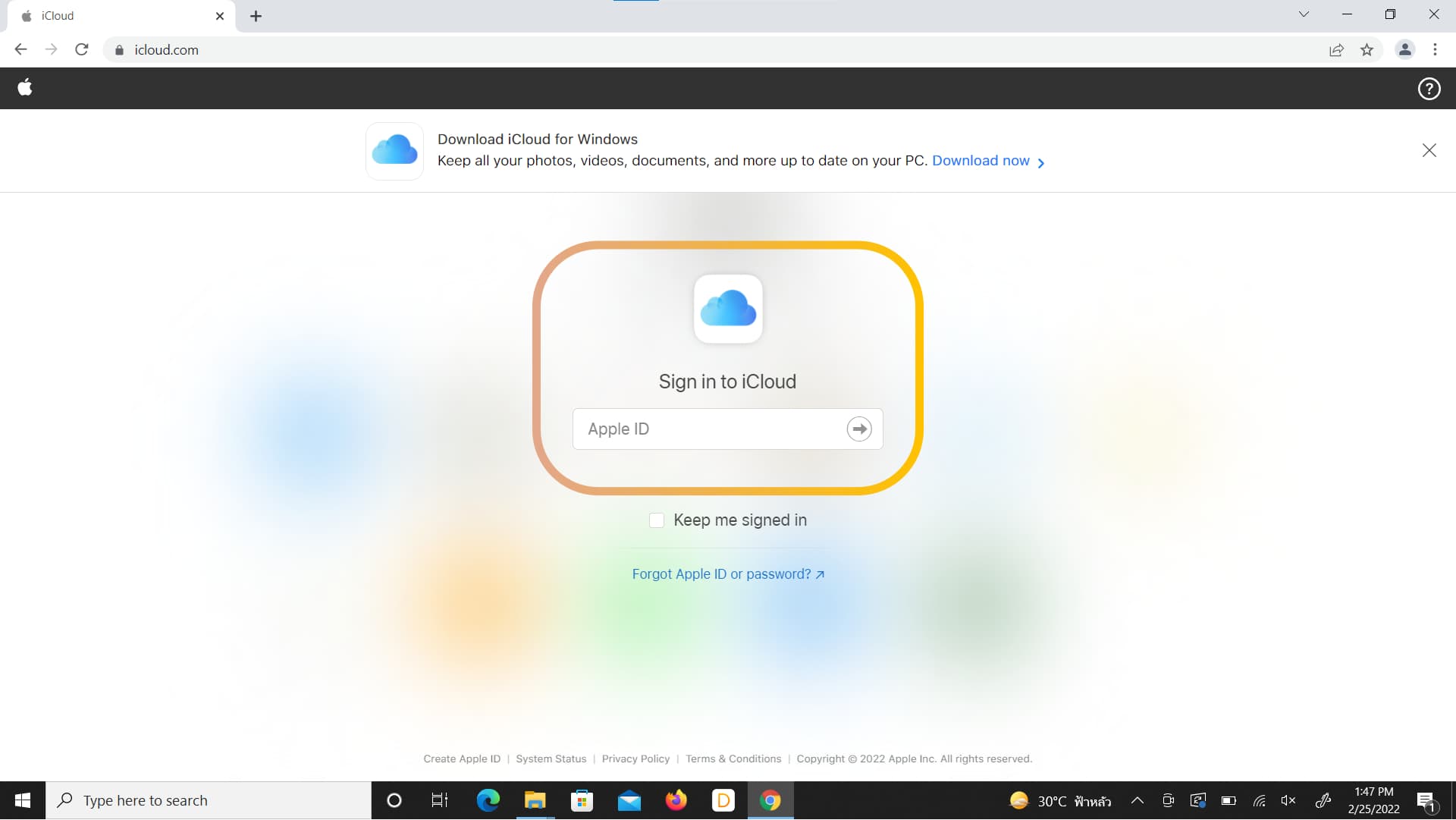The image size is (1456, 820).
Task: Click the iCloud cloud banner icon
Action: coord(394,151)
